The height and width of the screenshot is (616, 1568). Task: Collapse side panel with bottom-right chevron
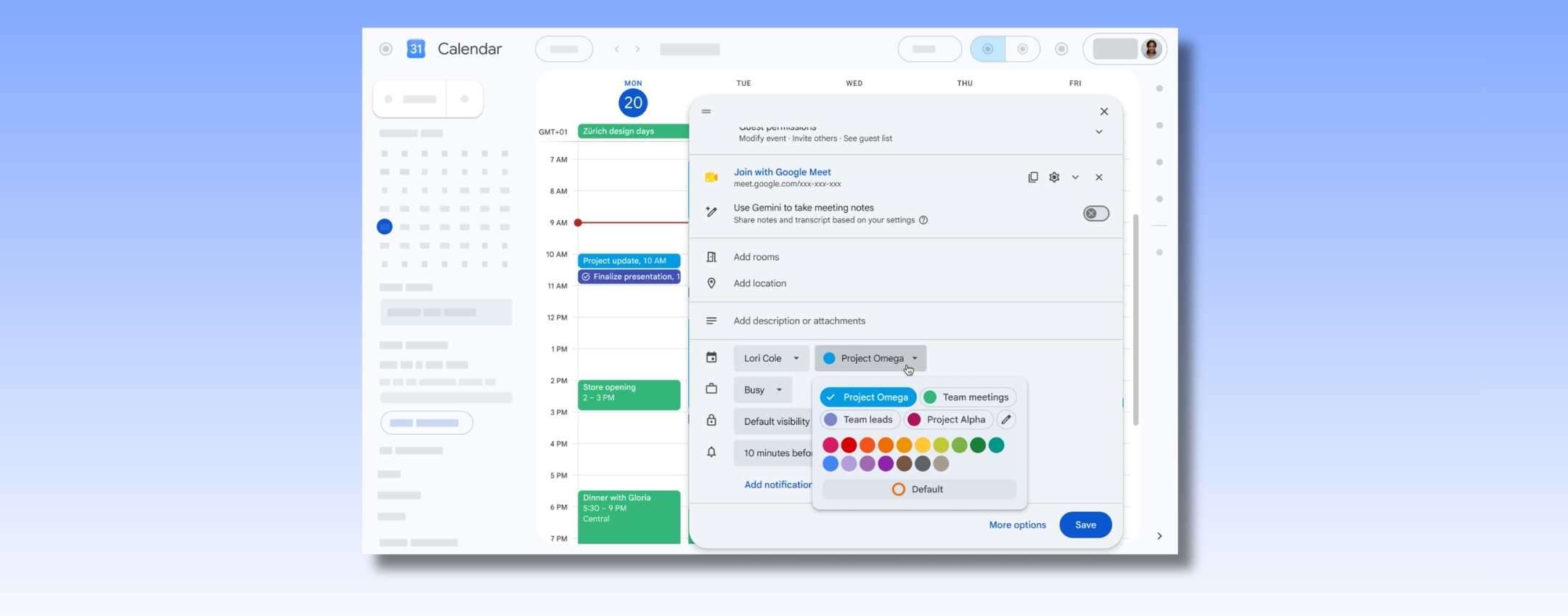point(1159,536)
